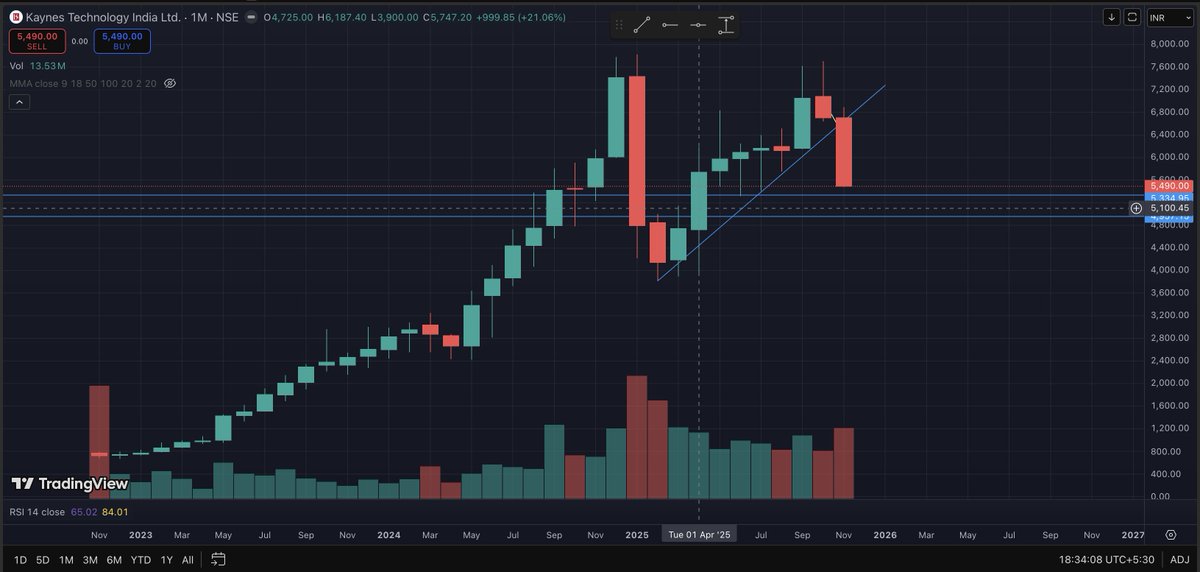The image size is (1200, 572).
Task: Switch to the 6M time range
Action: pyautogui.click(x=114, y=559)
